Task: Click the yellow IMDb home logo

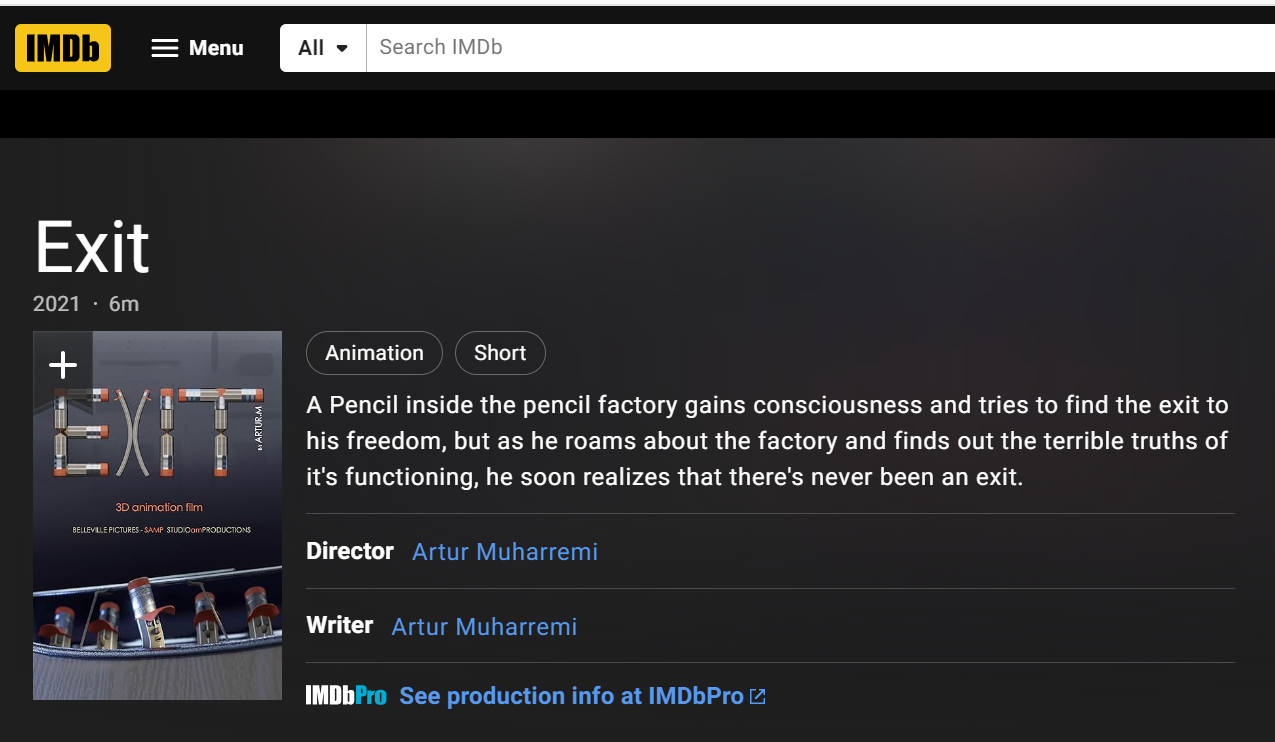Action: point(63,48)
